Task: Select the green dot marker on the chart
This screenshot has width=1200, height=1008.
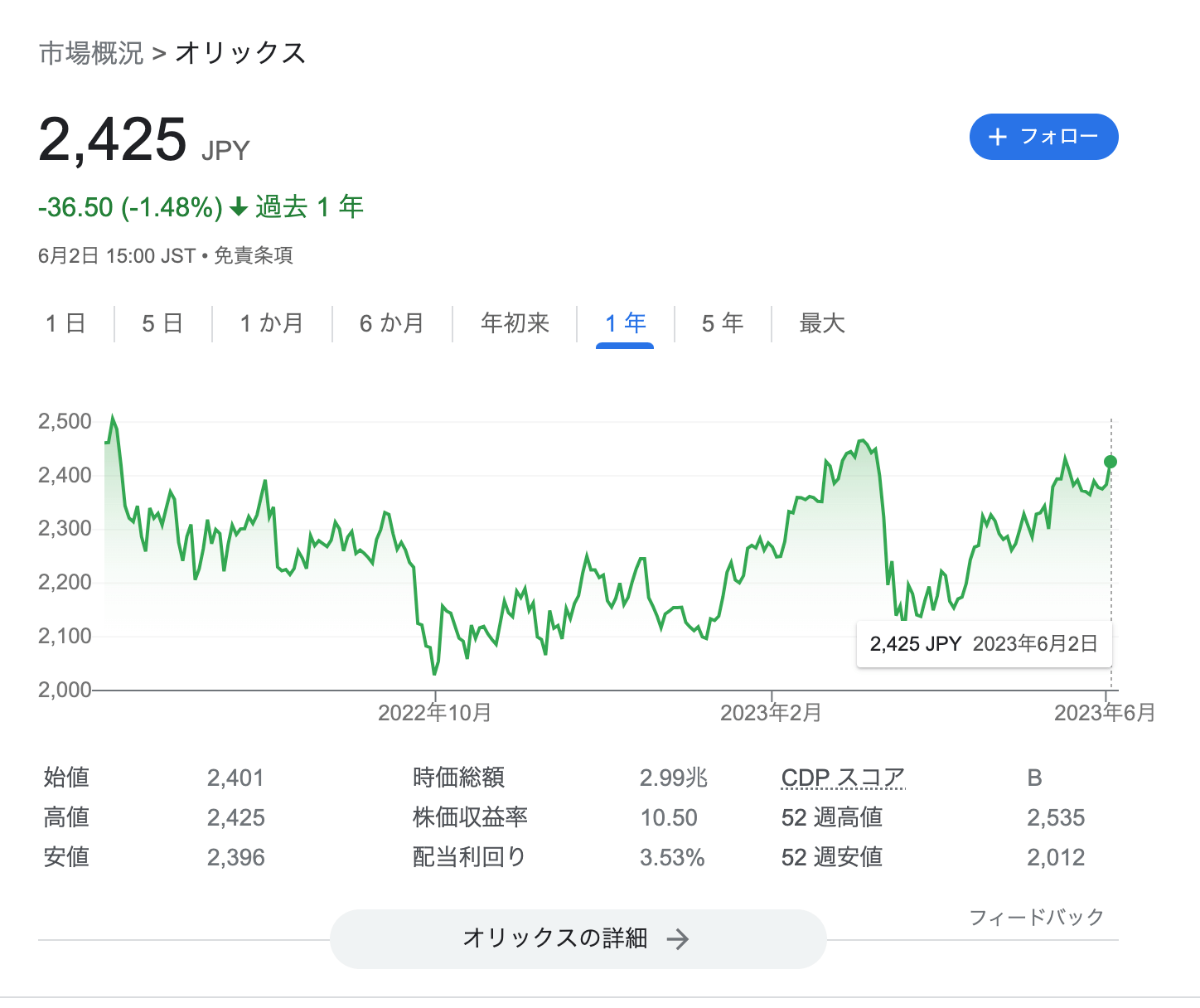Action: point(1110,462)
